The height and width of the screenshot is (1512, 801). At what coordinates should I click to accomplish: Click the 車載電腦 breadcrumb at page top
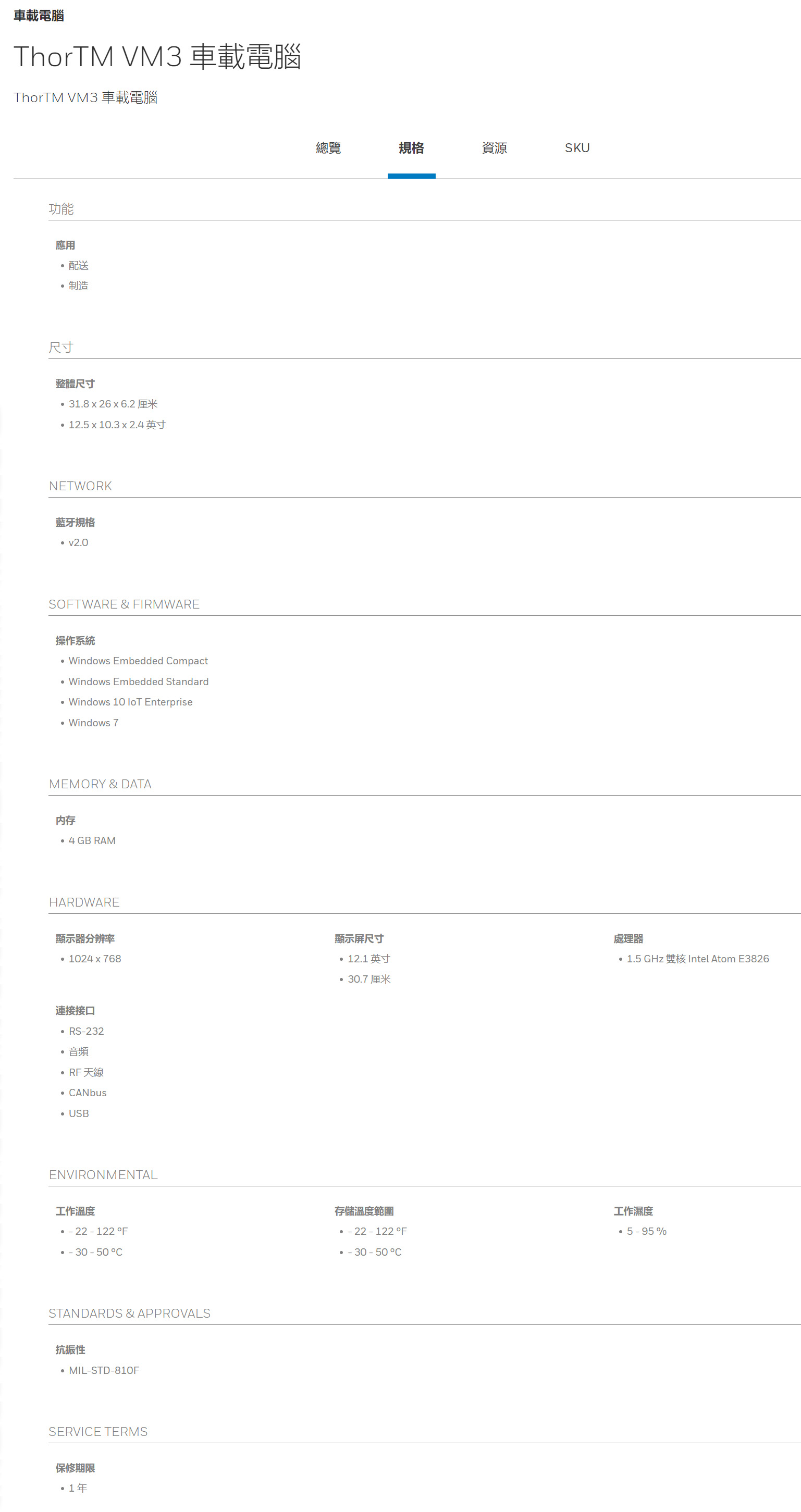click(x=39, y=16)
